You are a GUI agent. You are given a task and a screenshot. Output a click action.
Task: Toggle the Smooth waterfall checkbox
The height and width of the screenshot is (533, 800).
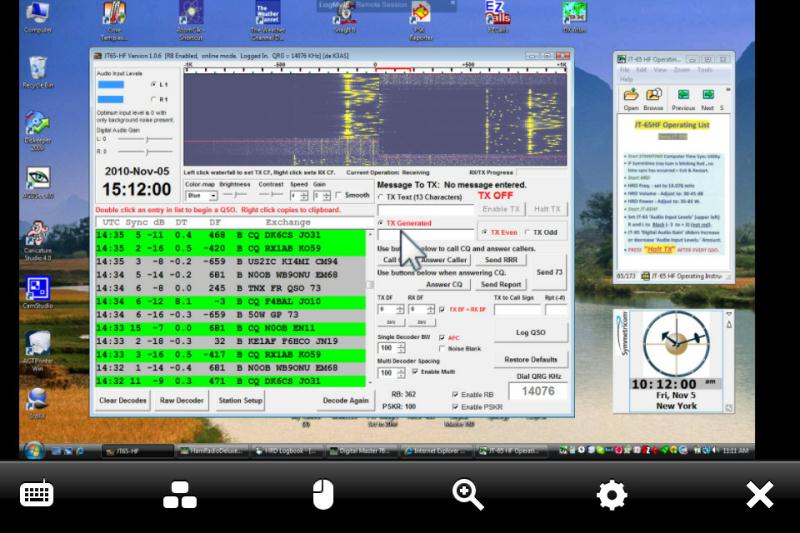[338, 195]
